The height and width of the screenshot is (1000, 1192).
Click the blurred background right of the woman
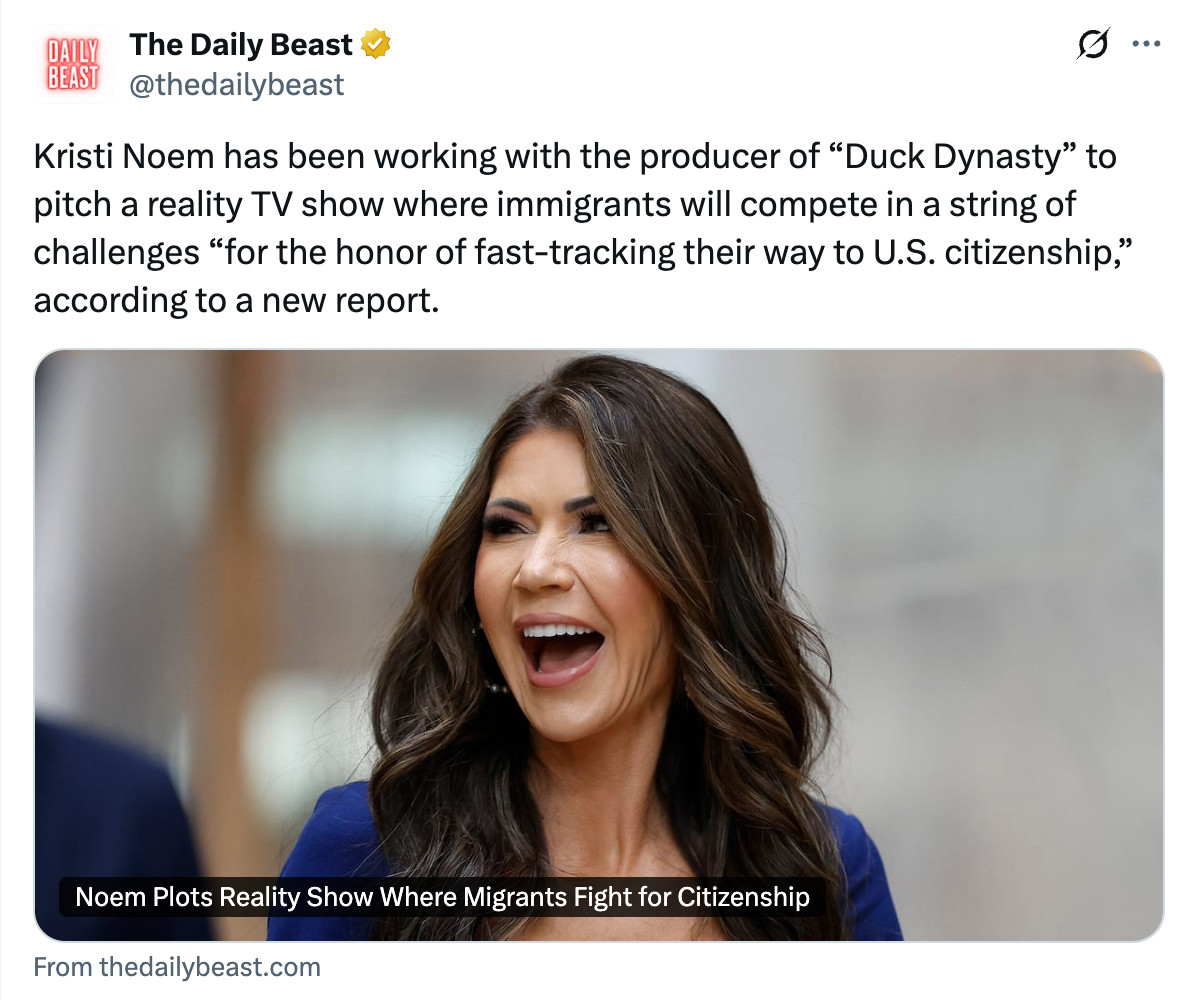coord(1011,608)
